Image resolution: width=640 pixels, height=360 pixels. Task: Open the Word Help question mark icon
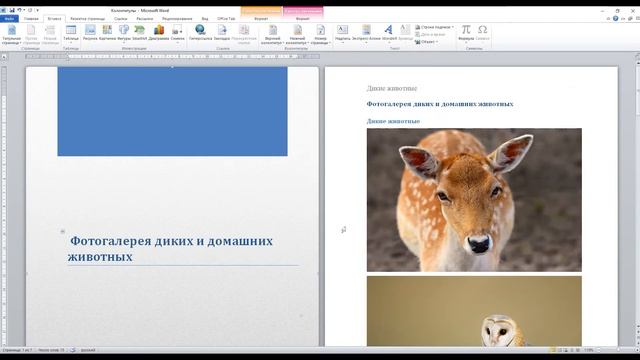pos(616,18)
